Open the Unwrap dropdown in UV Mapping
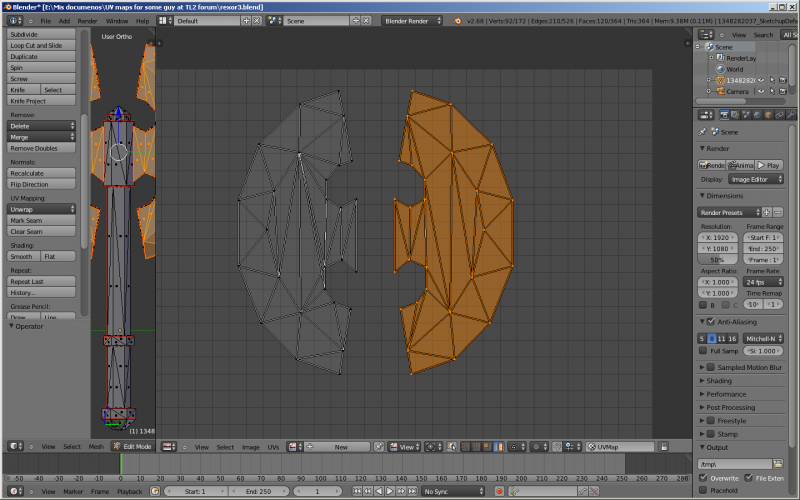The image size is (800, 500). coord(42,209)
